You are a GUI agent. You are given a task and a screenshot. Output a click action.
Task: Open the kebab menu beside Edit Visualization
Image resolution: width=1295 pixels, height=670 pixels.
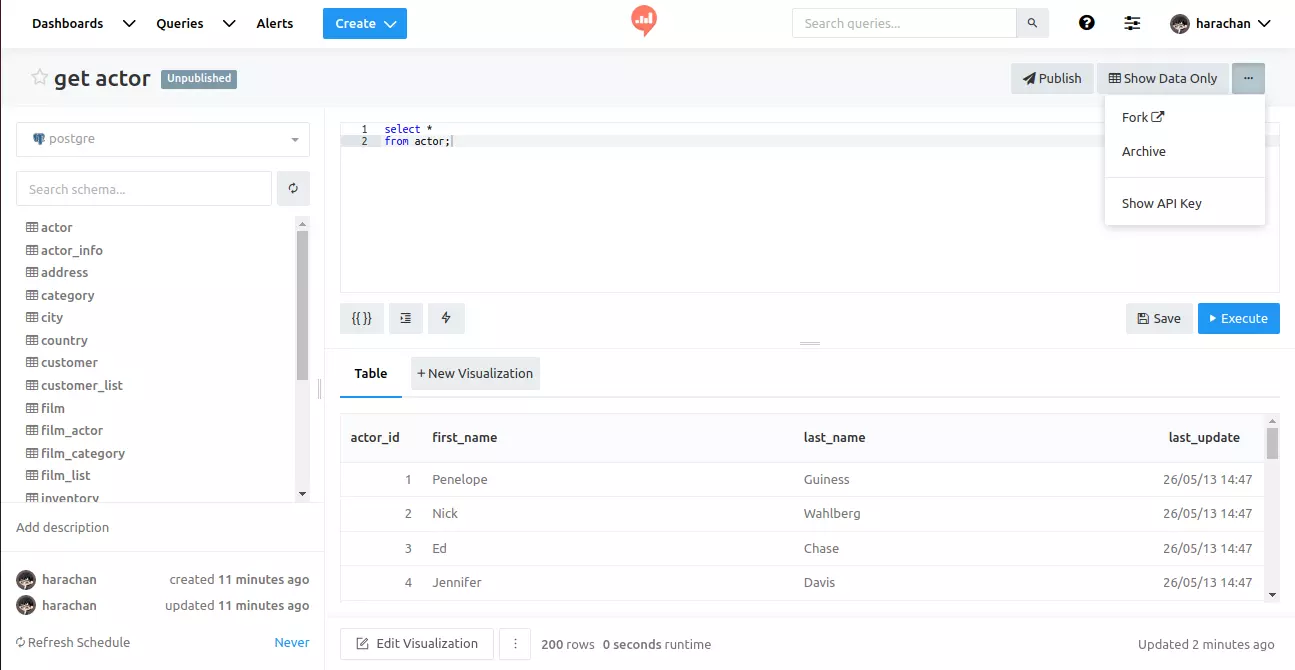pos(515,644)
